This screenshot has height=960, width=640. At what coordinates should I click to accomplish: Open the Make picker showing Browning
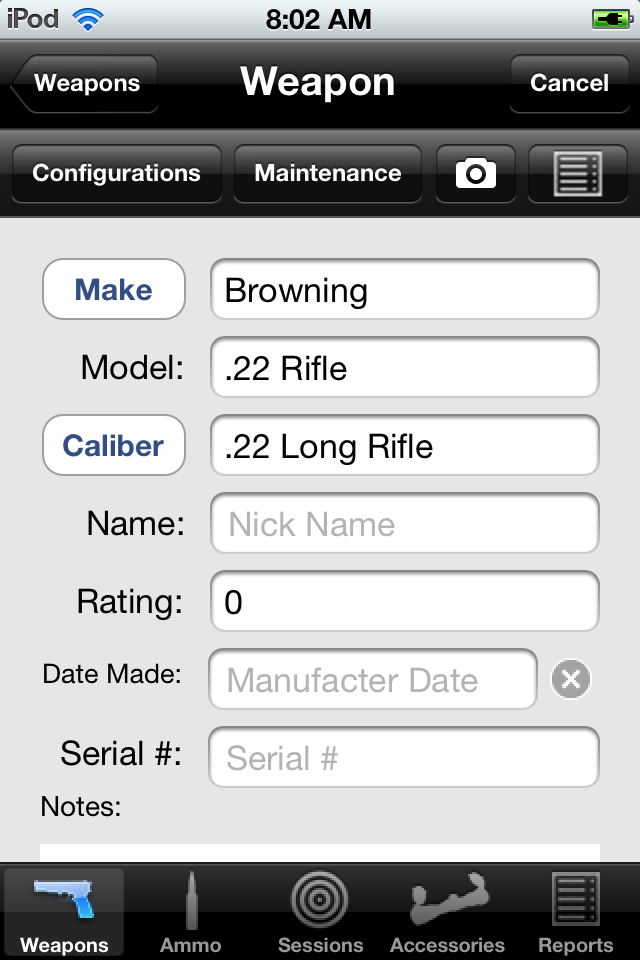click(x=113, y=289)
